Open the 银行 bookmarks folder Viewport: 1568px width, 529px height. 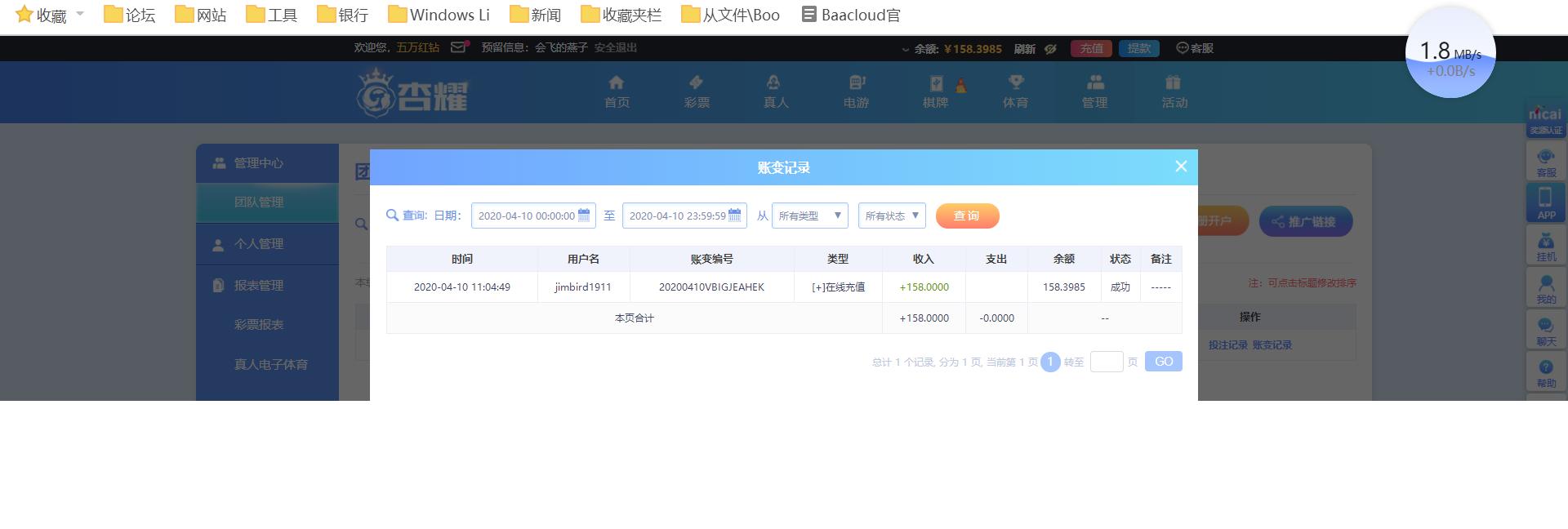tap(342, 15)
